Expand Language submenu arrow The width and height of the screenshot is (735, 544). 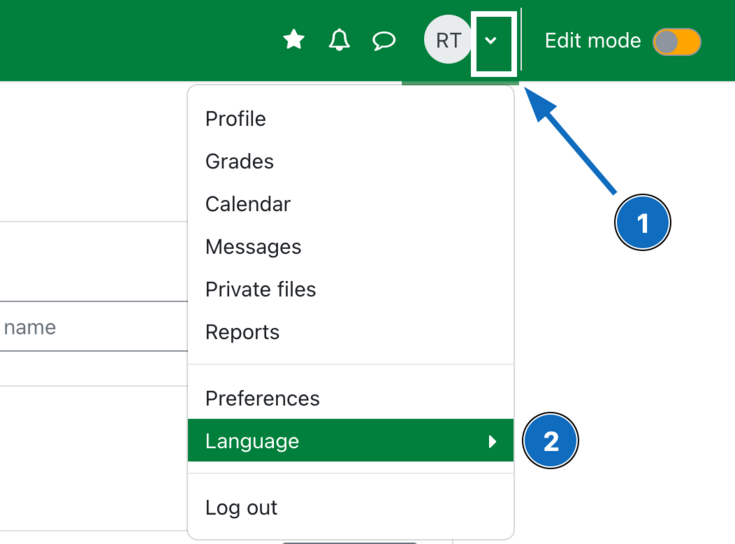tap(492, 441)
